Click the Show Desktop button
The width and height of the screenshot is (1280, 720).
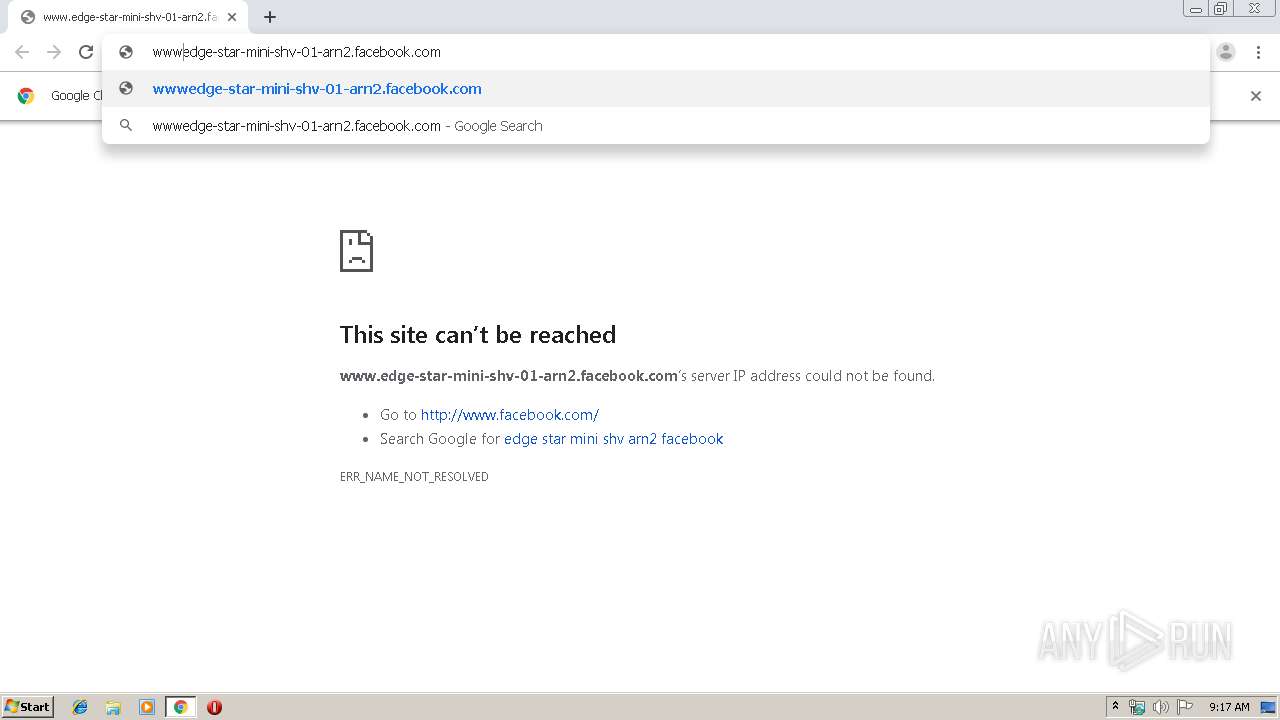pyautogui.click(x=1268, y=707)
